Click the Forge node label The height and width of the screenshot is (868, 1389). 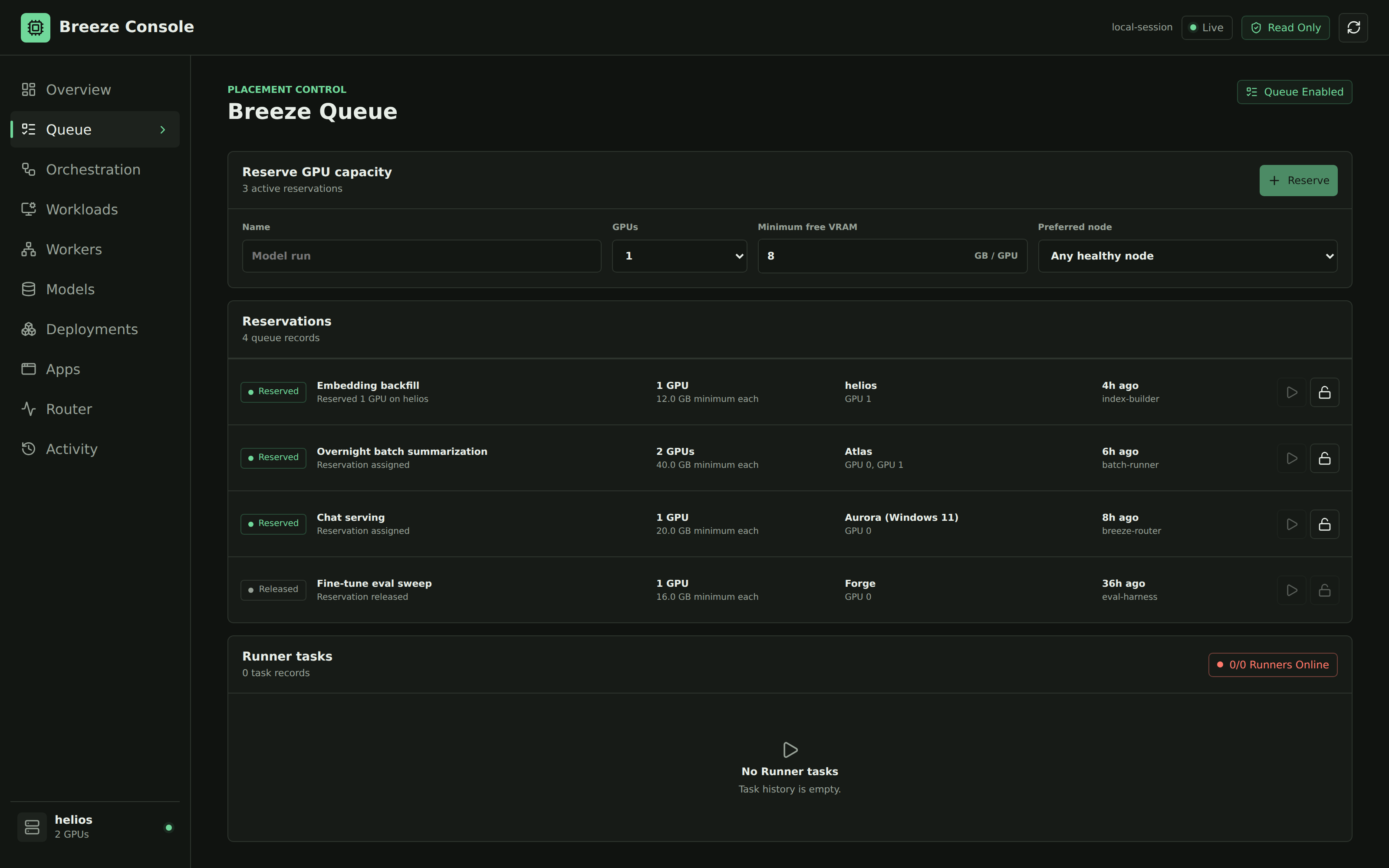click(860, 584)
